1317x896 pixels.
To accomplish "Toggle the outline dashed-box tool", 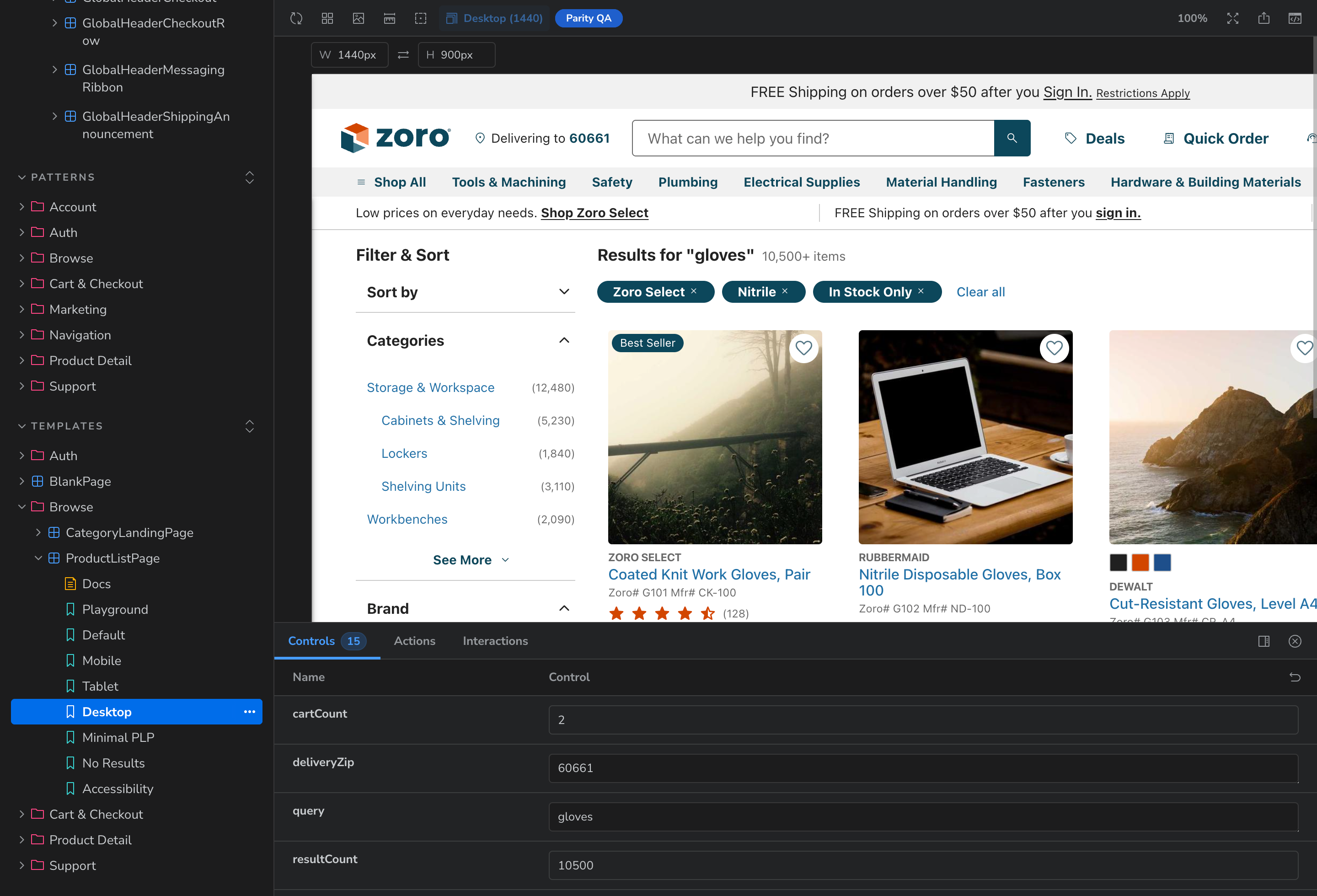I will [x=421, y=18].
